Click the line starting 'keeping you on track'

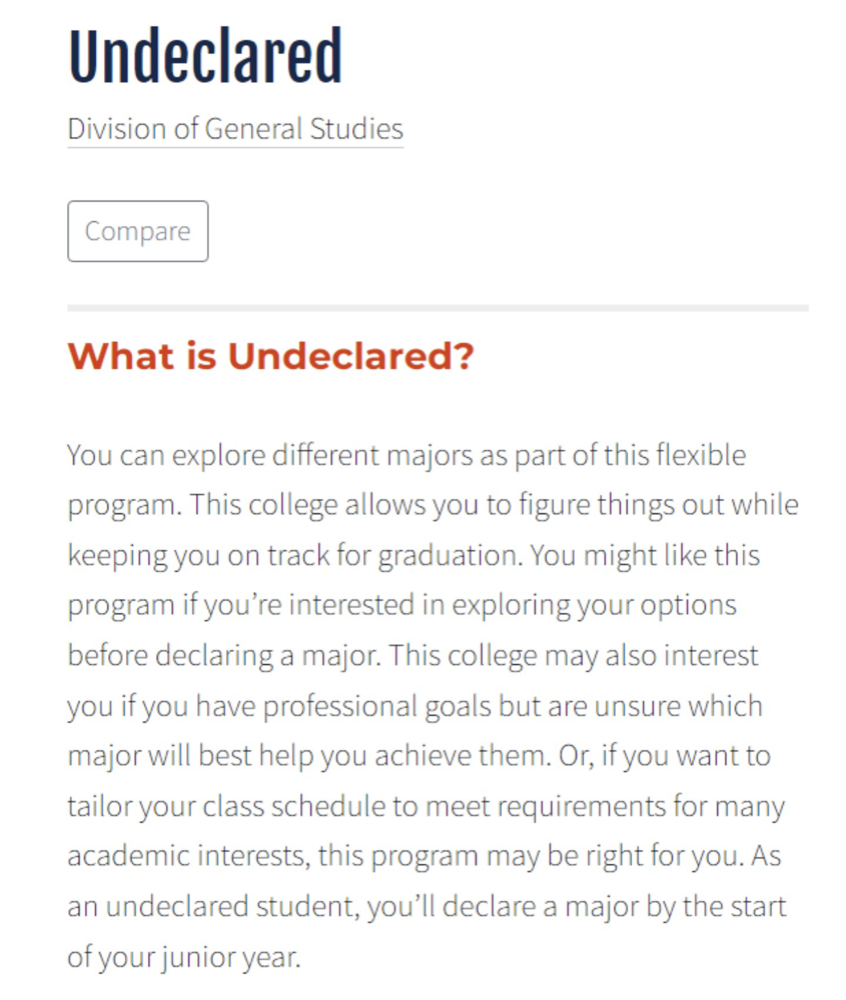pos(414,556)
